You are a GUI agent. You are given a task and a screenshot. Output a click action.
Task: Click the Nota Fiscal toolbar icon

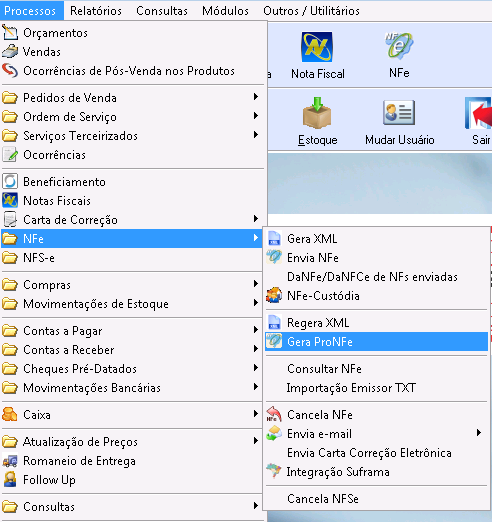pos(317,47)
